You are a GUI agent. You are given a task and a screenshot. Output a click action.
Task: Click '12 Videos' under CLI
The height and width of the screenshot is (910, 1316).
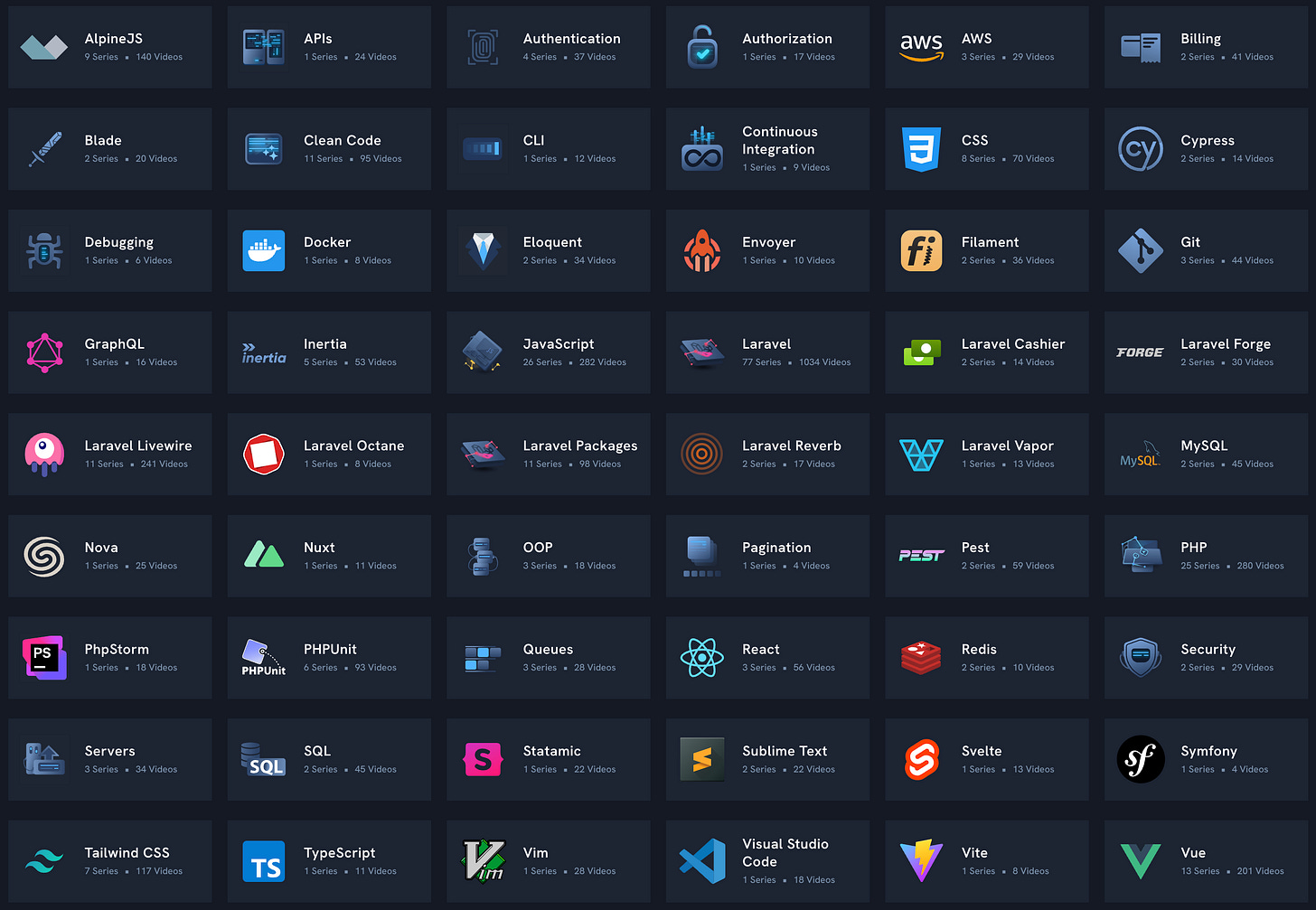tap(595, 159)
